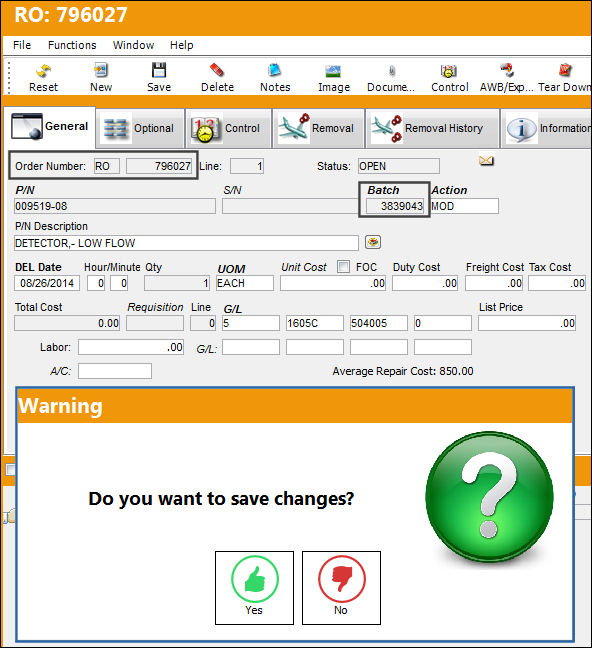
Task: Open the File menu
Action: (22, 45)
